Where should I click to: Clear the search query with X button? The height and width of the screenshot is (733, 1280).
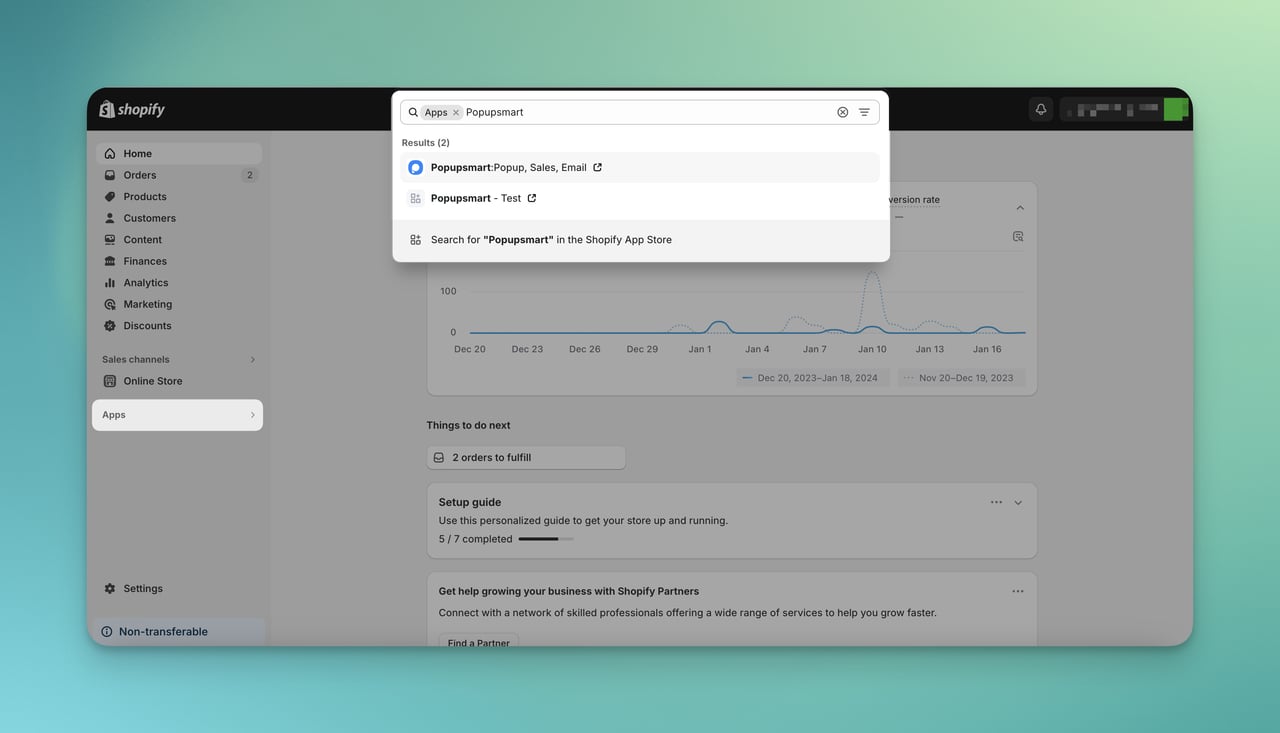click(x=842, y=112)
